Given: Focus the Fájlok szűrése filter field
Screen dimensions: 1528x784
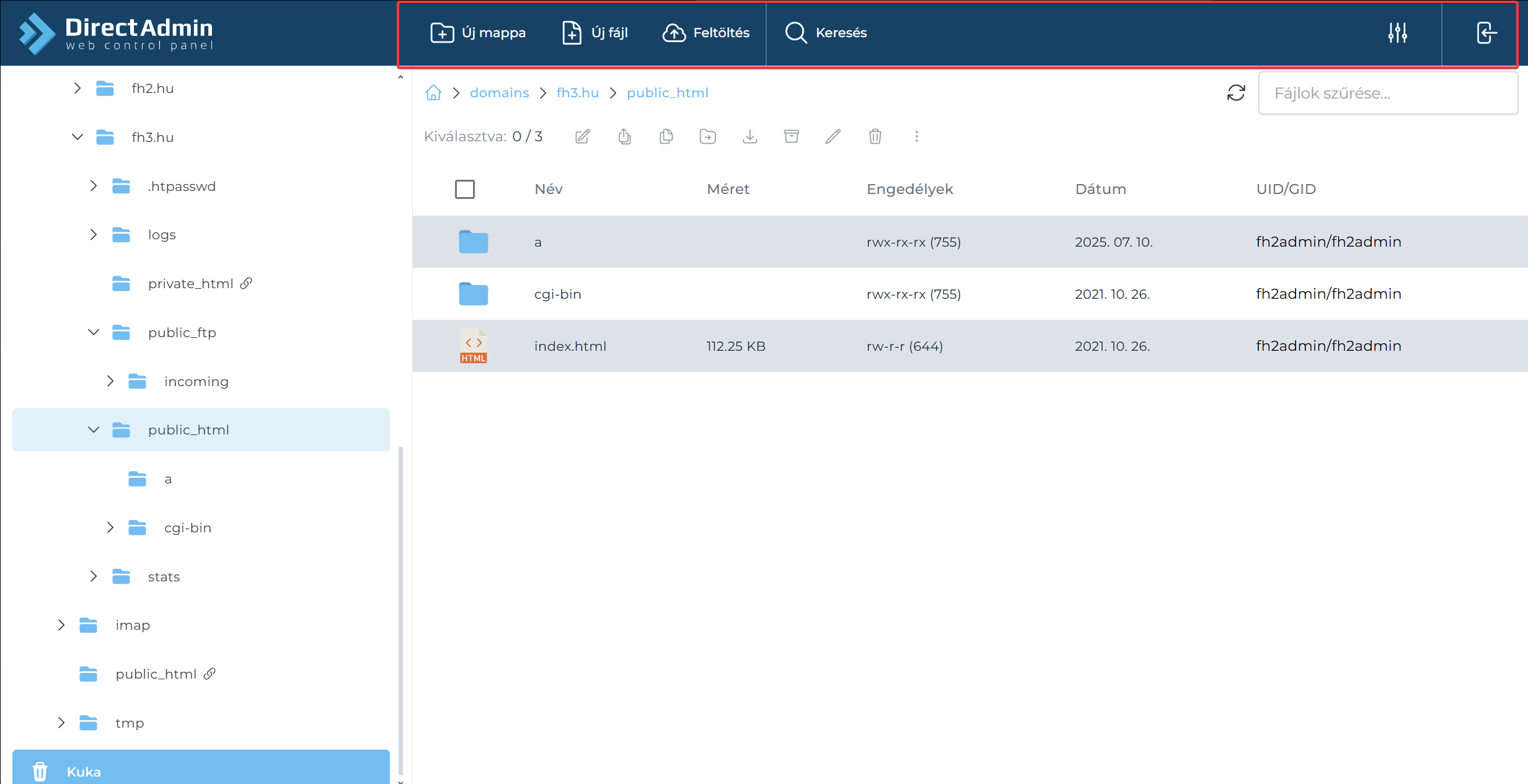Looking at the screenshot, I should (1388, 93).
